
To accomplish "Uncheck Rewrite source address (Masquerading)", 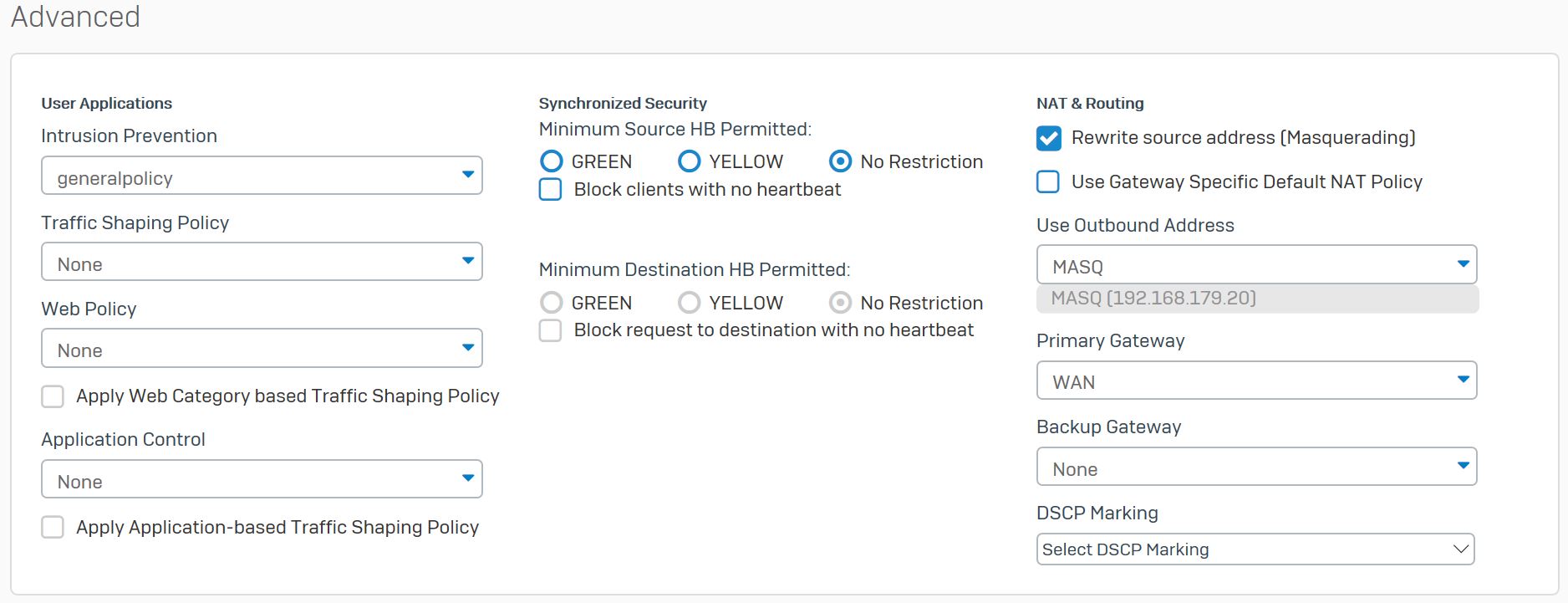I will (1049, 138).
